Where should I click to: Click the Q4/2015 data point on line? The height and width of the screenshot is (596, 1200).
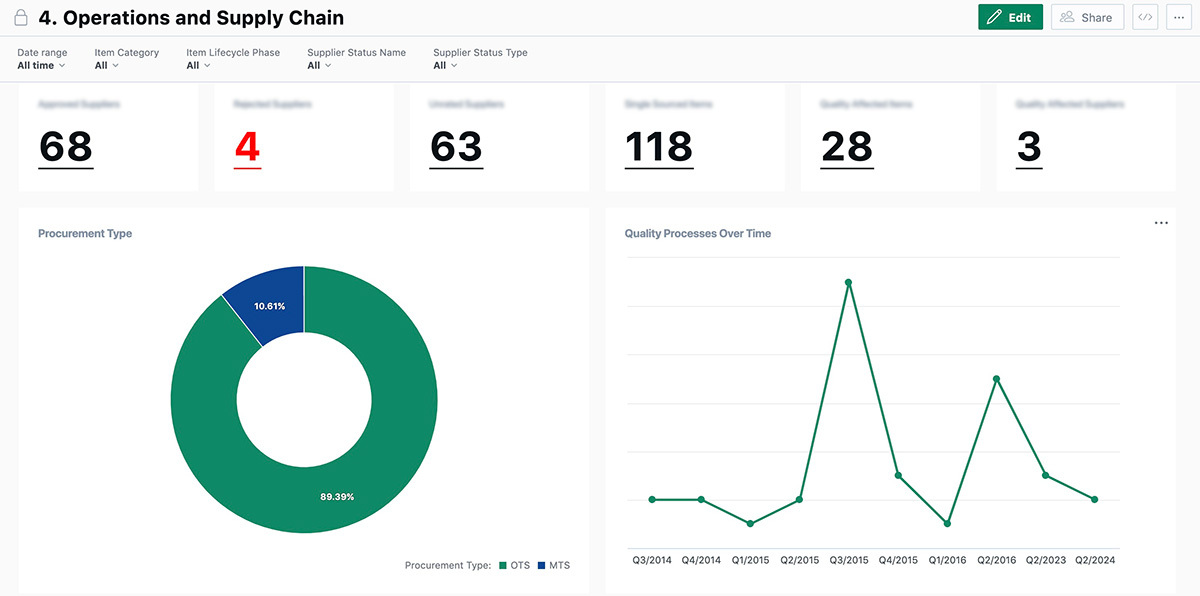[898, 475]
